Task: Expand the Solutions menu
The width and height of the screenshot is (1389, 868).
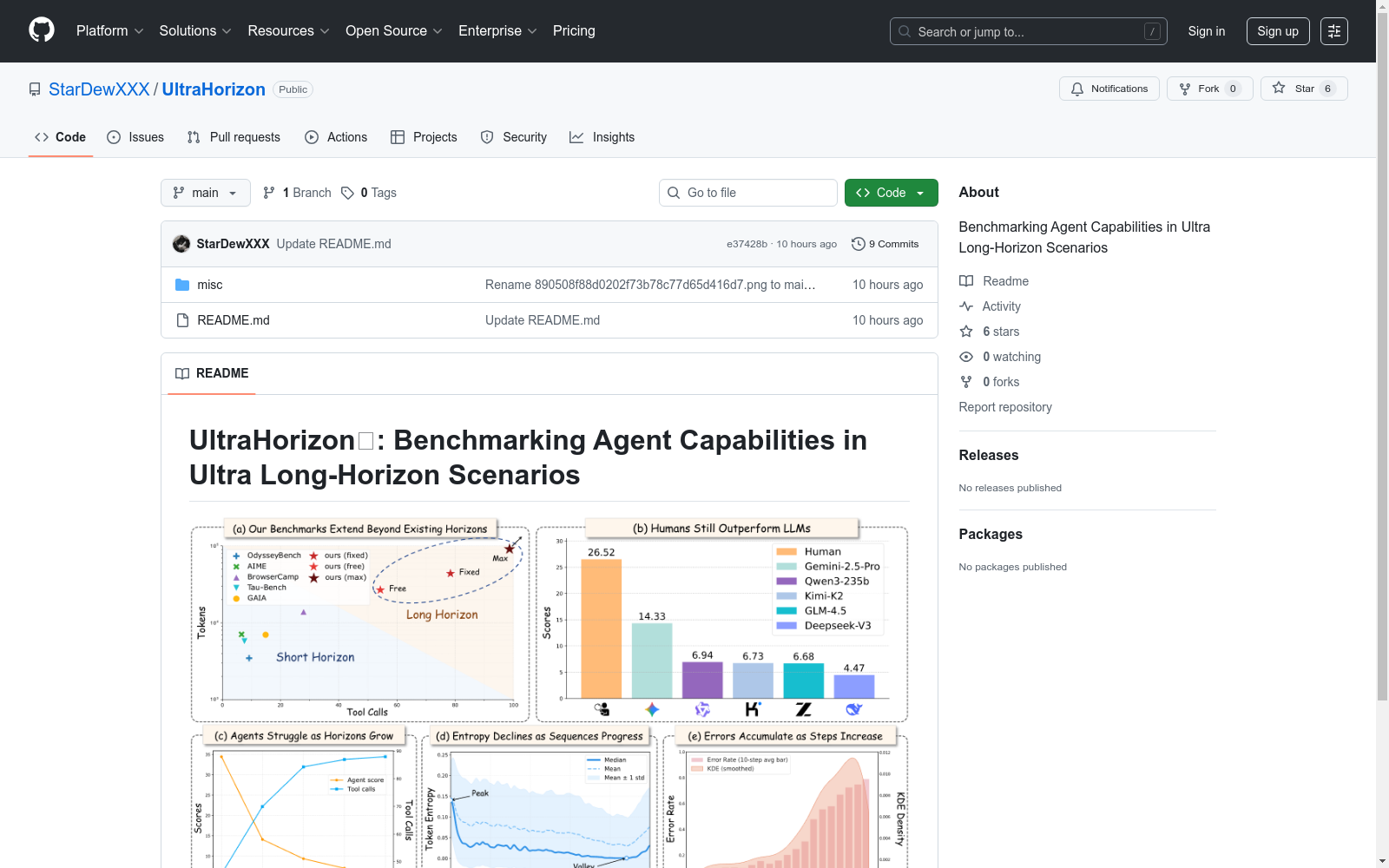Action: point(195,31)
